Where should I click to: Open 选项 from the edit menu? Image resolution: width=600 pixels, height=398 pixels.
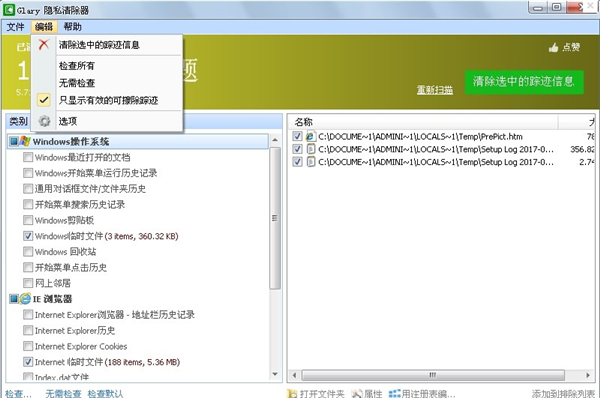[107, 121]
